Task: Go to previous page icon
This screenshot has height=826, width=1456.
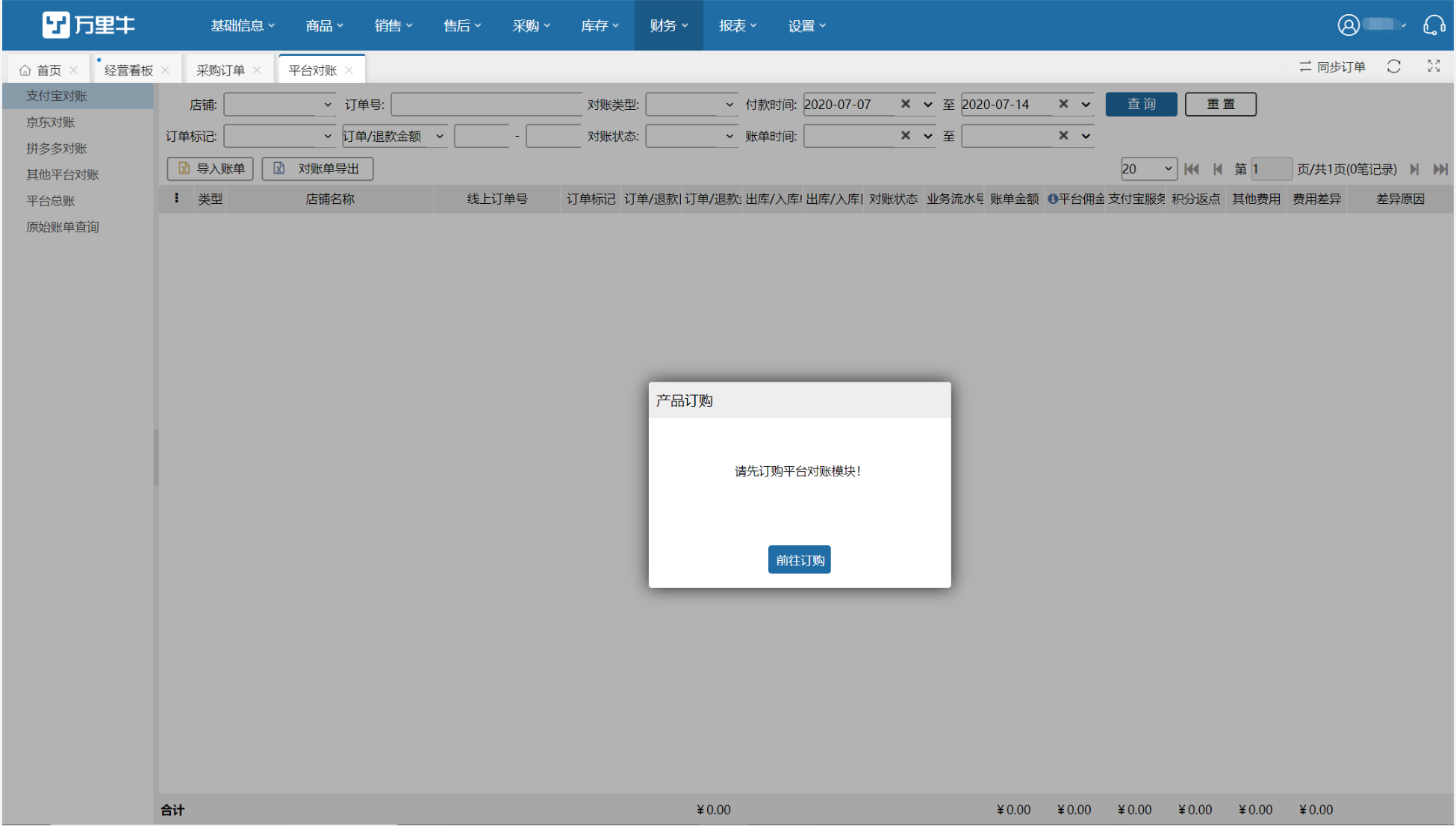Action: click(1218, 169)
